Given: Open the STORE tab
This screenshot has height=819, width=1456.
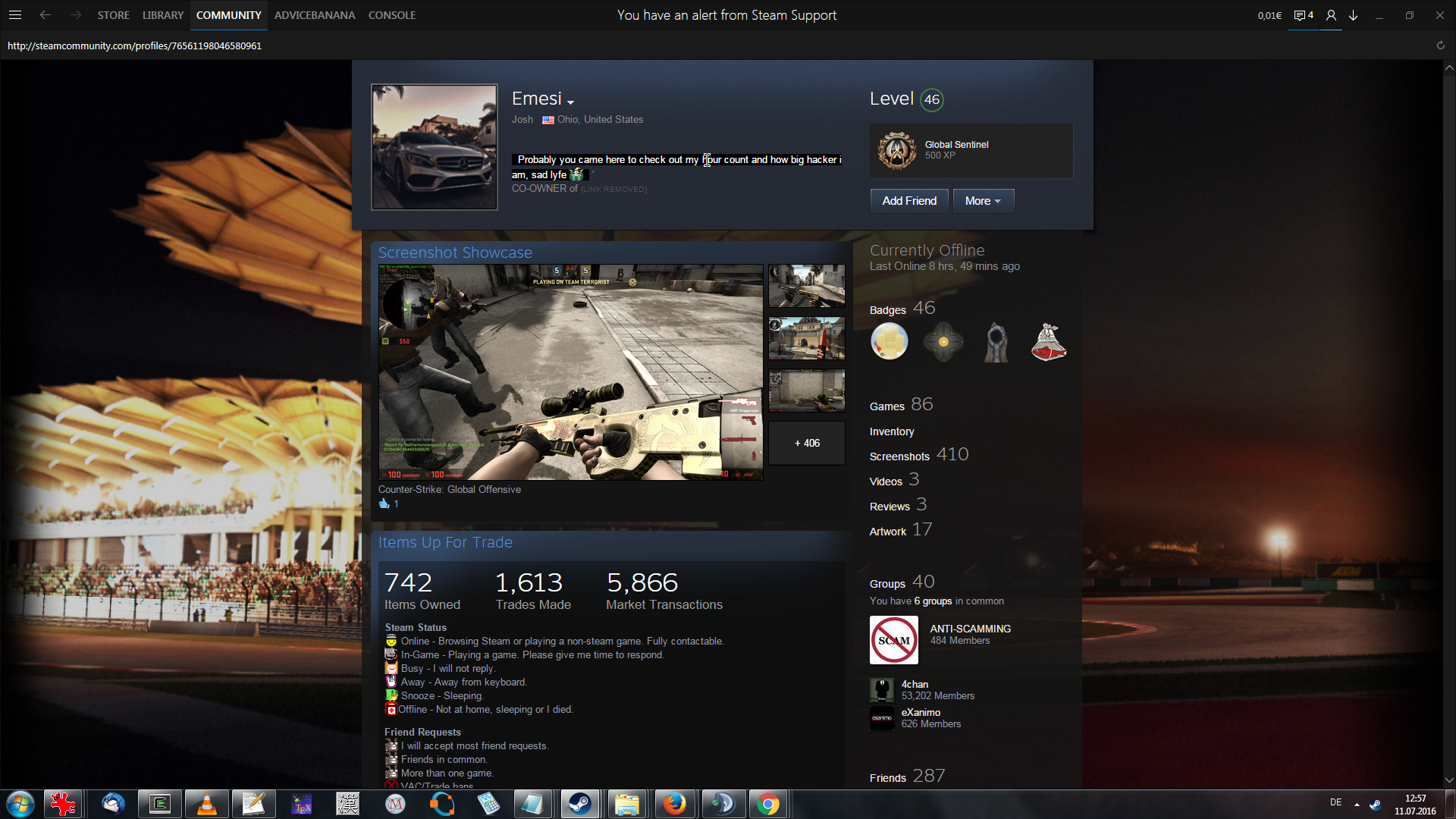Looking at the screenshot, I should [x=113, y=15].
